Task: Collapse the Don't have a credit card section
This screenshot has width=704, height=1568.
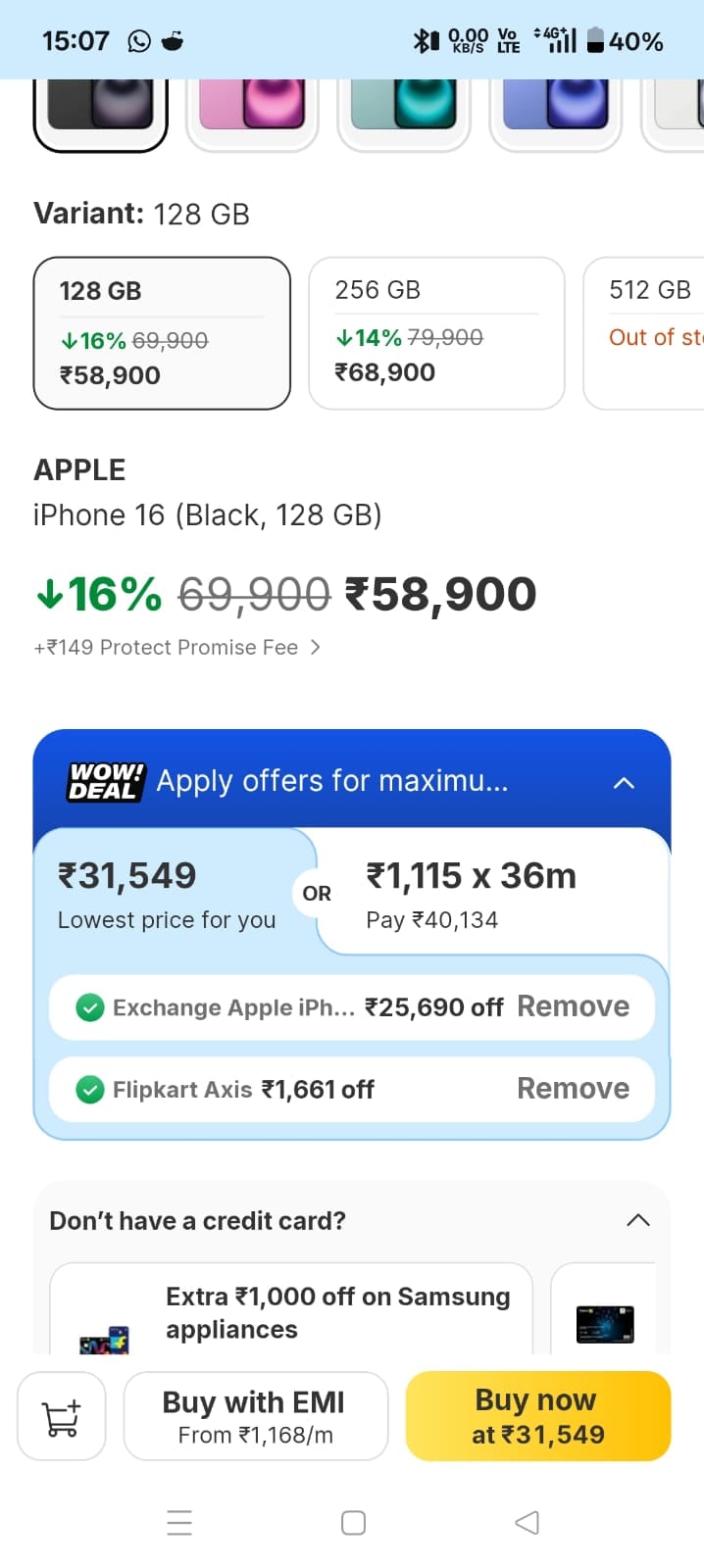Action: click(x=638, y=1220)
